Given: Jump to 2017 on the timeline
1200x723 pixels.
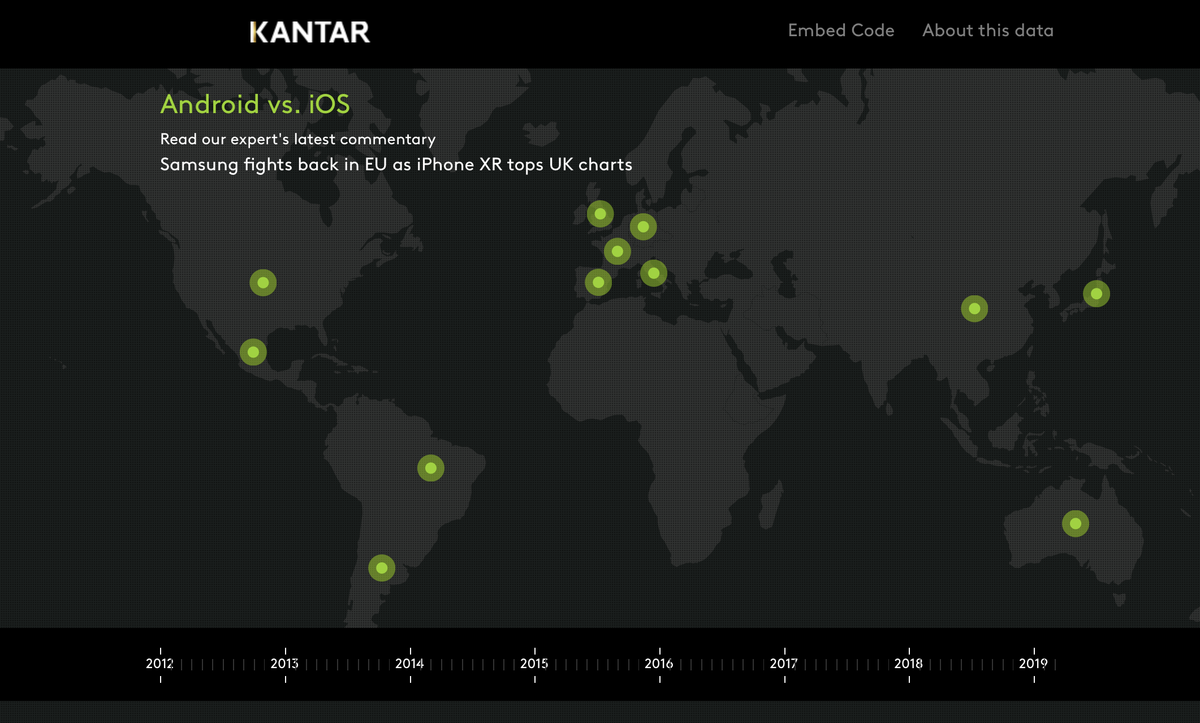Looking at the screenshot, I should 784,663.
